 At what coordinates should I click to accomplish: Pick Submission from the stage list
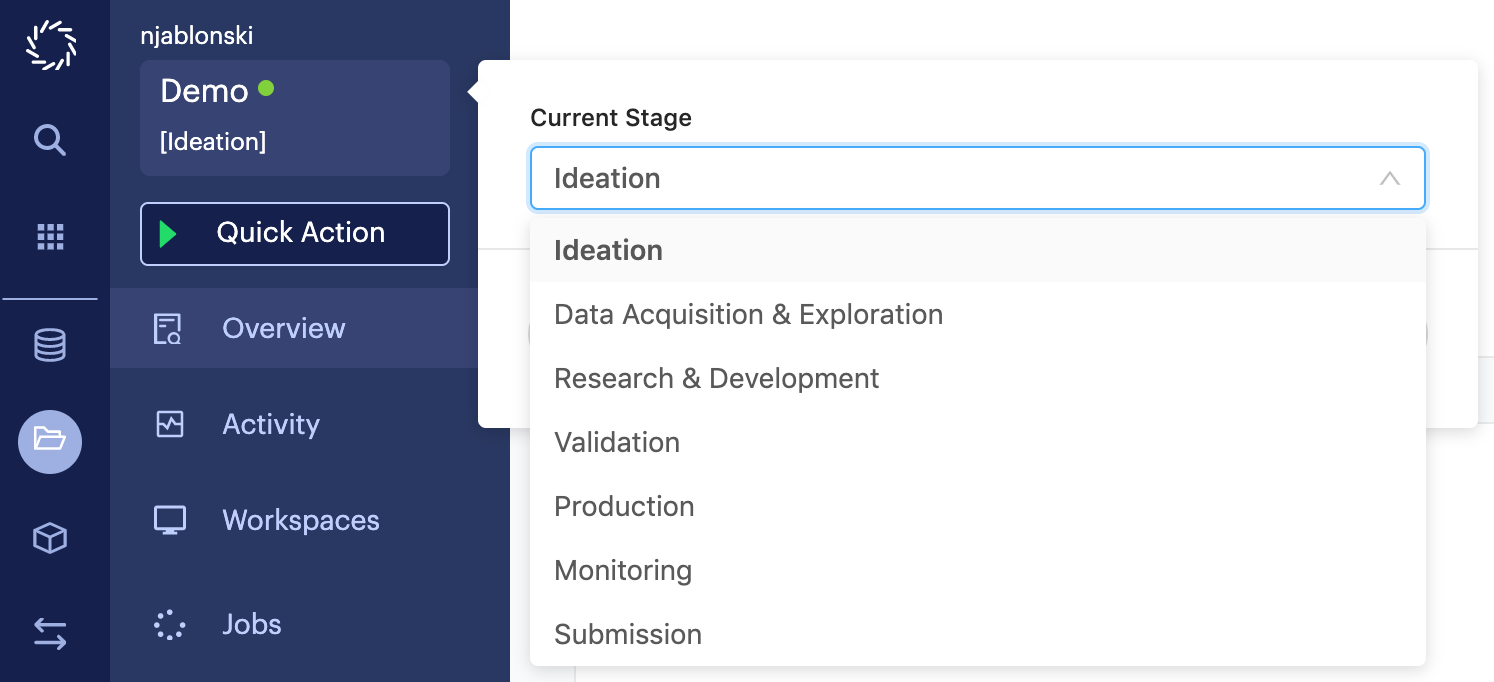[628, 634]
